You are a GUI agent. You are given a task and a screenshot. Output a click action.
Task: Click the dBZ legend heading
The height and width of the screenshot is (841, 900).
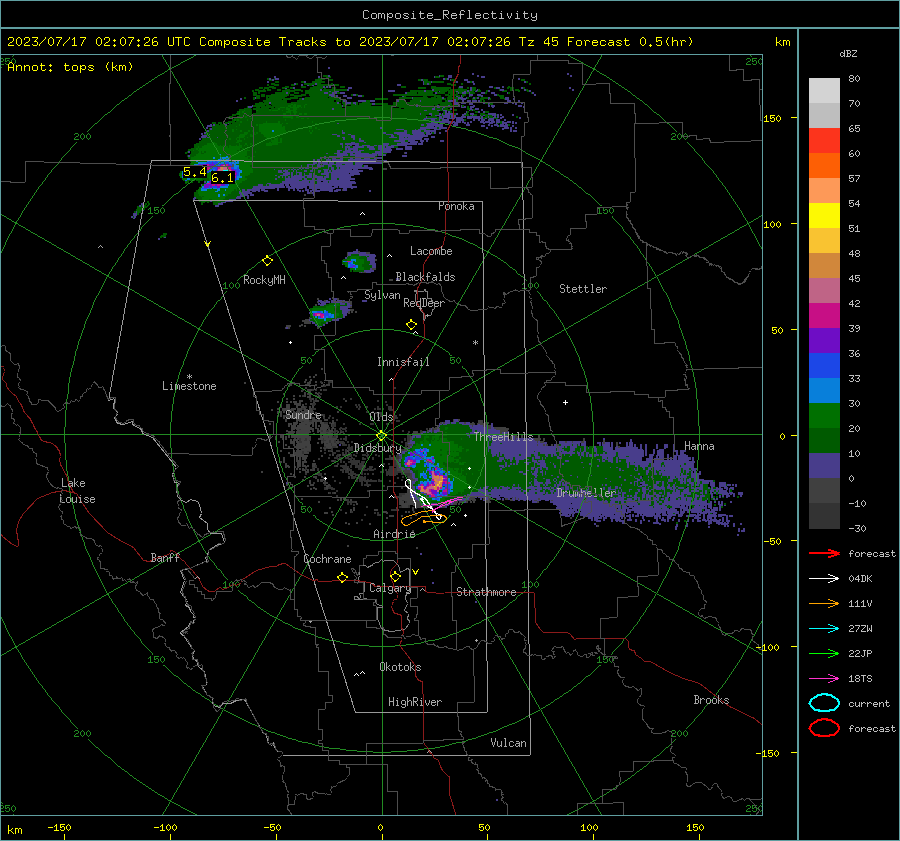point(848,53)
